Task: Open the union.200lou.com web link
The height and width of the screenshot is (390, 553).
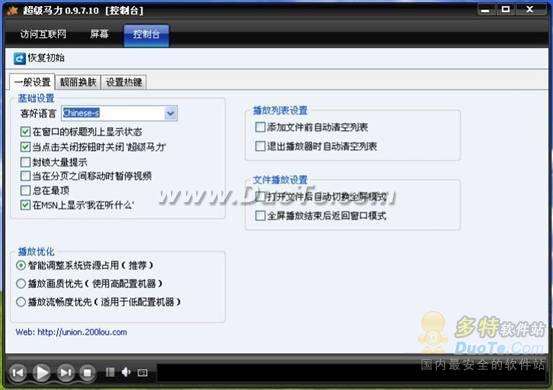Action: (x=82, y=332)
